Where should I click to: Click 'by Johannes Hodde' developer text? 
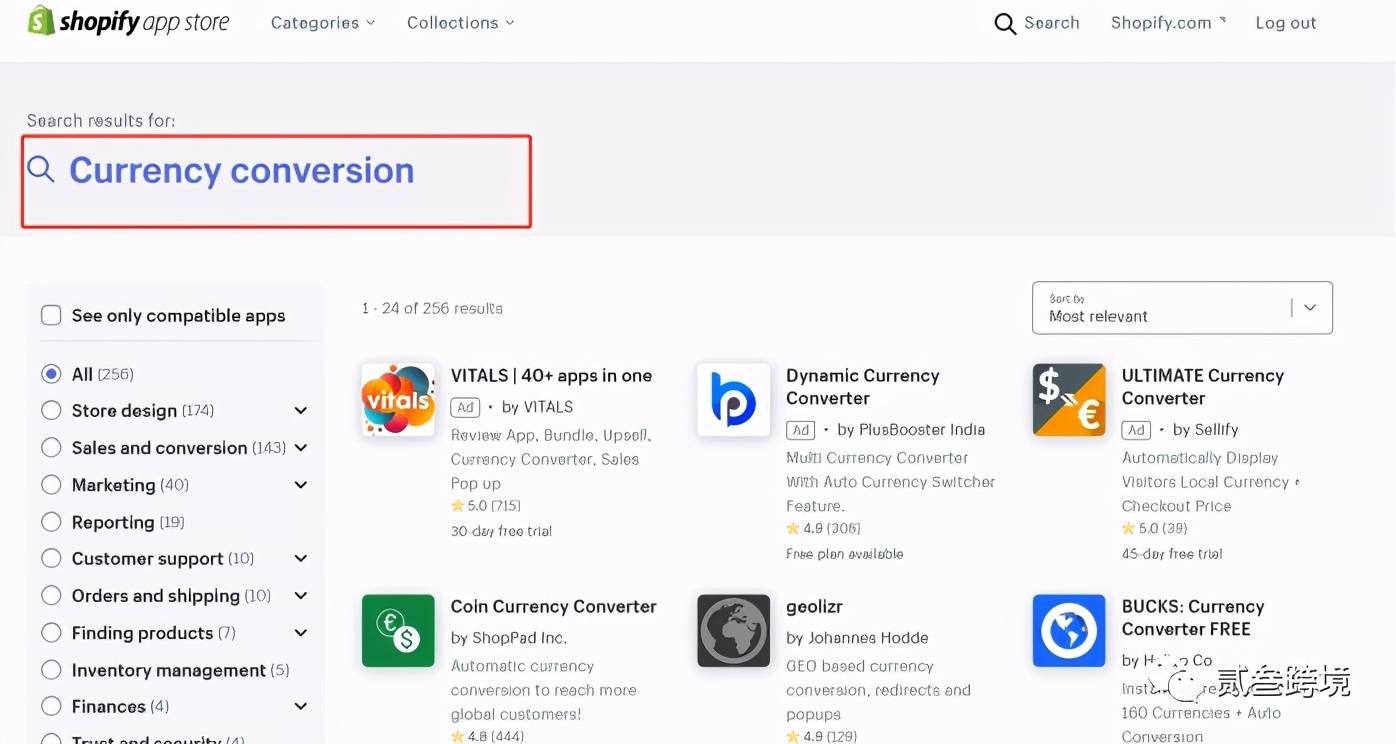tap(857, 638)
